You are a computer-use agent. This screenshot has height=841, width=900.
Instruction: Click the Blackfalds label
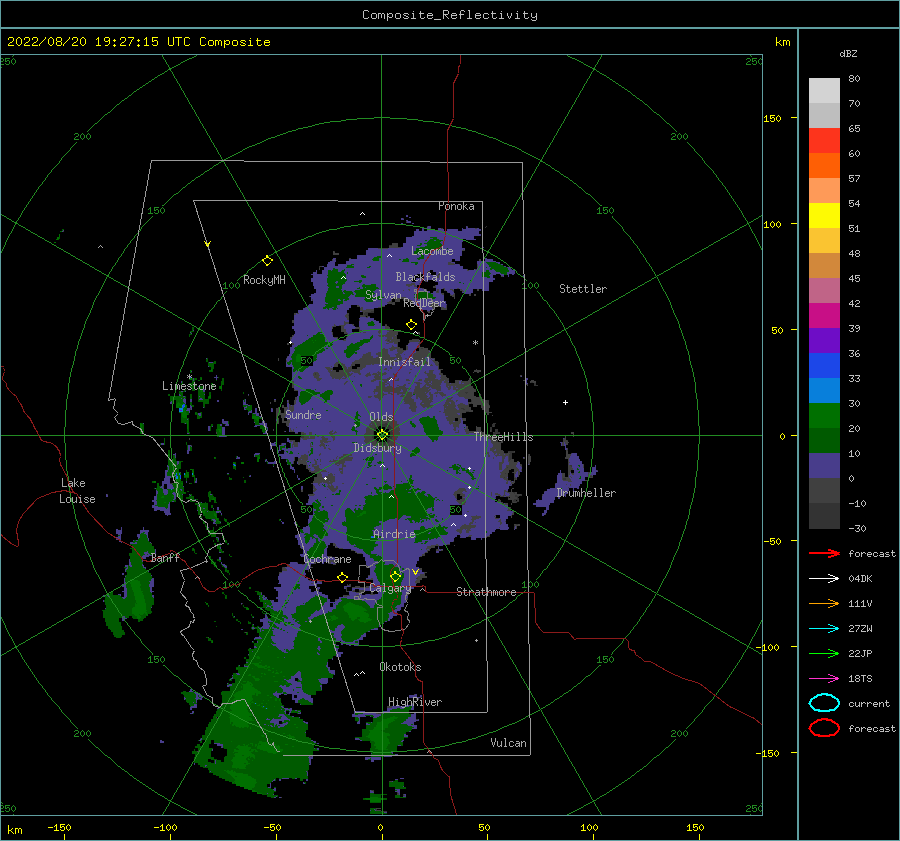(425, 277)
